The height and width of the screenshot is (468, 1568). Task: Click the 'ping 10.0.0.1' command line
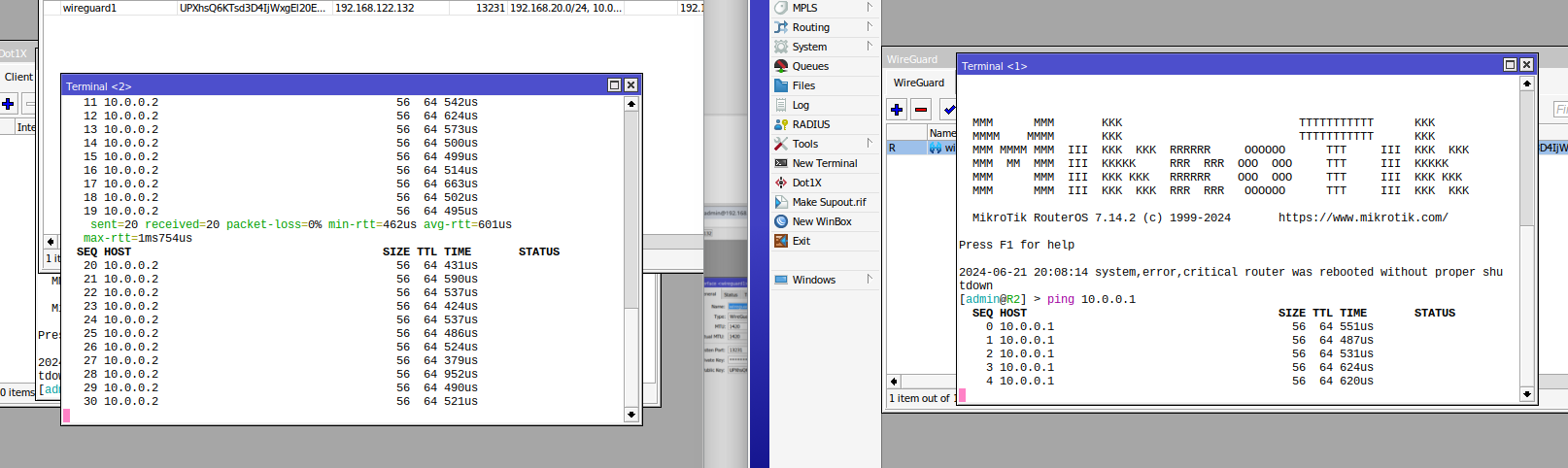pyautogui.click(x=1091, y=299)
